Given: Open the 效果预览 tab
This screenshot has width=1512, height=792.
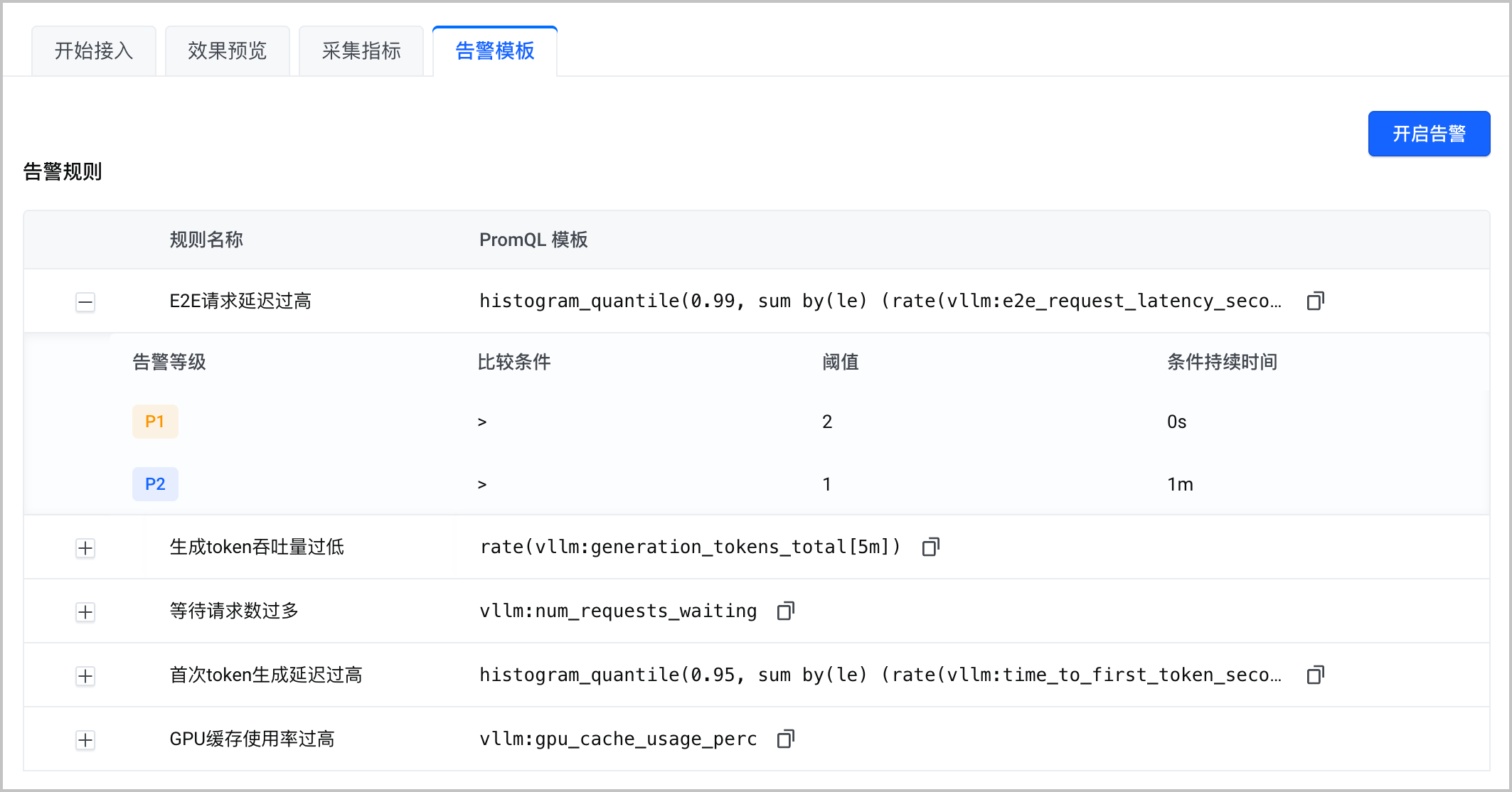Looking at the screenshot, I should coord(228,51).
